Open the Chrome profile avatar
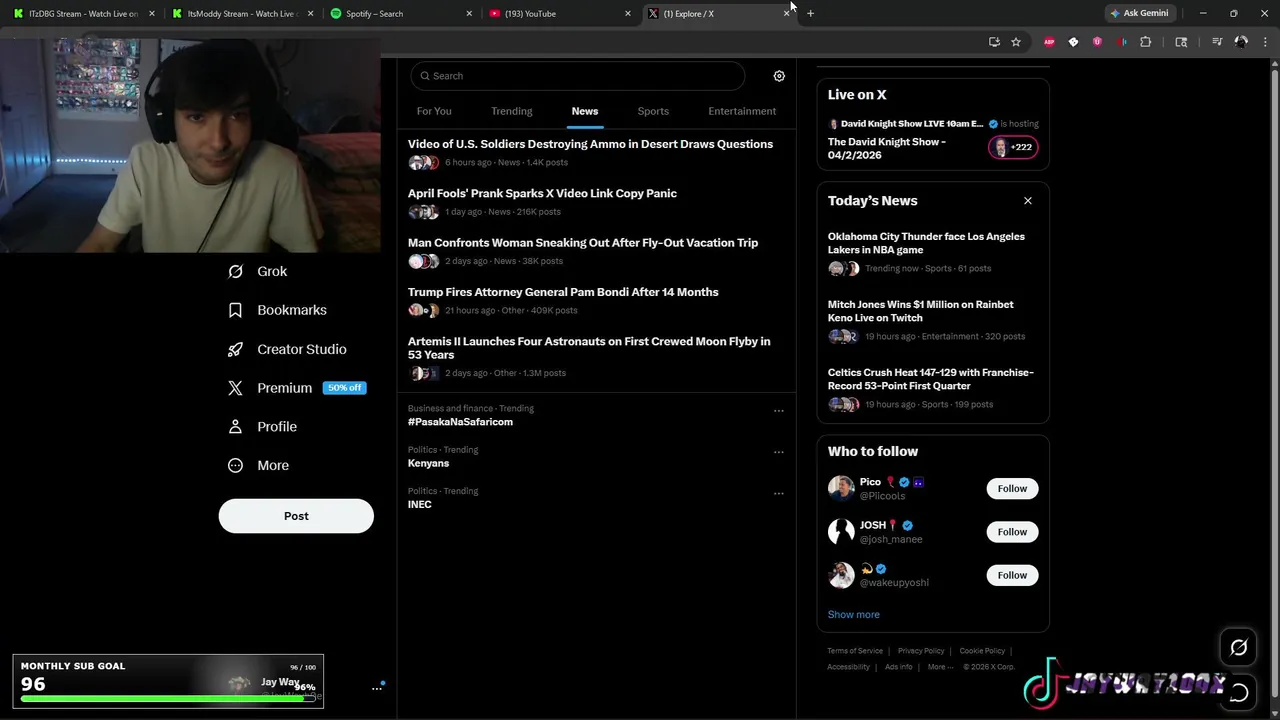This screenshot has width=1280, height=720. 1241,42
